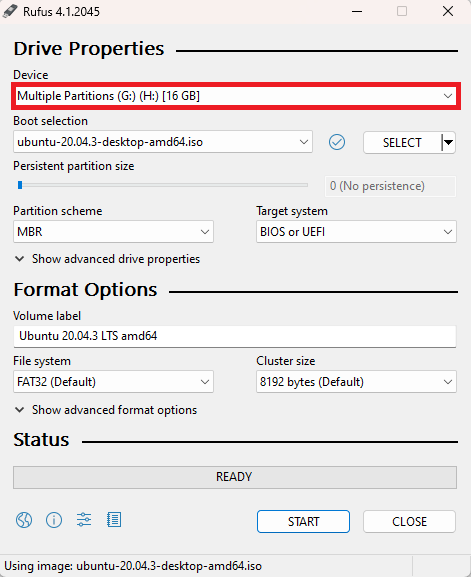The width and height of the screenshot is (471, 577).
Task: Expand Show advanced format options
Action: pyautogui.click(x=106, y=410)
